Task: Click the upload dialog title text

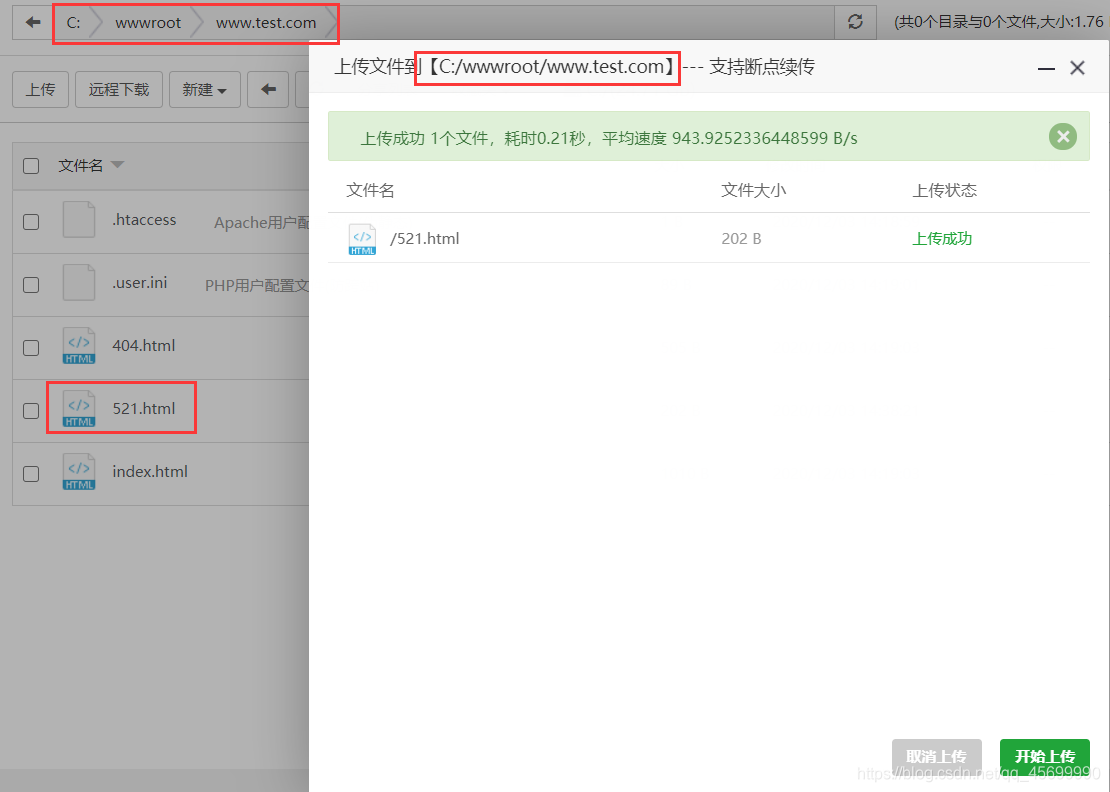Action: click(x=574, y=67)
